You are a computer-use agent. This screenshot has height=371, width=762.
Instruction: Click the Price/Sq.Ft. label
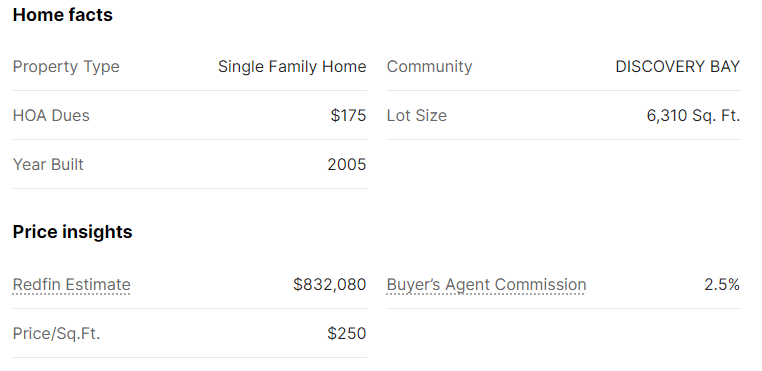pyautogui.click(x=56, y=334)
